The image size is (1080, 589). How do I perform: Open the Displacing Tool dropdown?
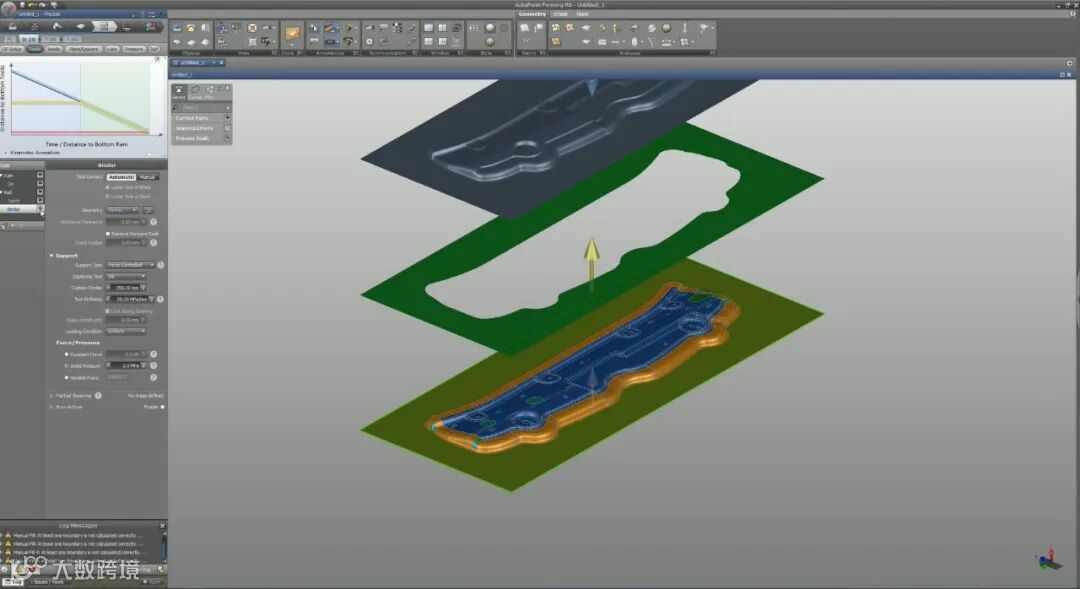[x=126, y=276]
